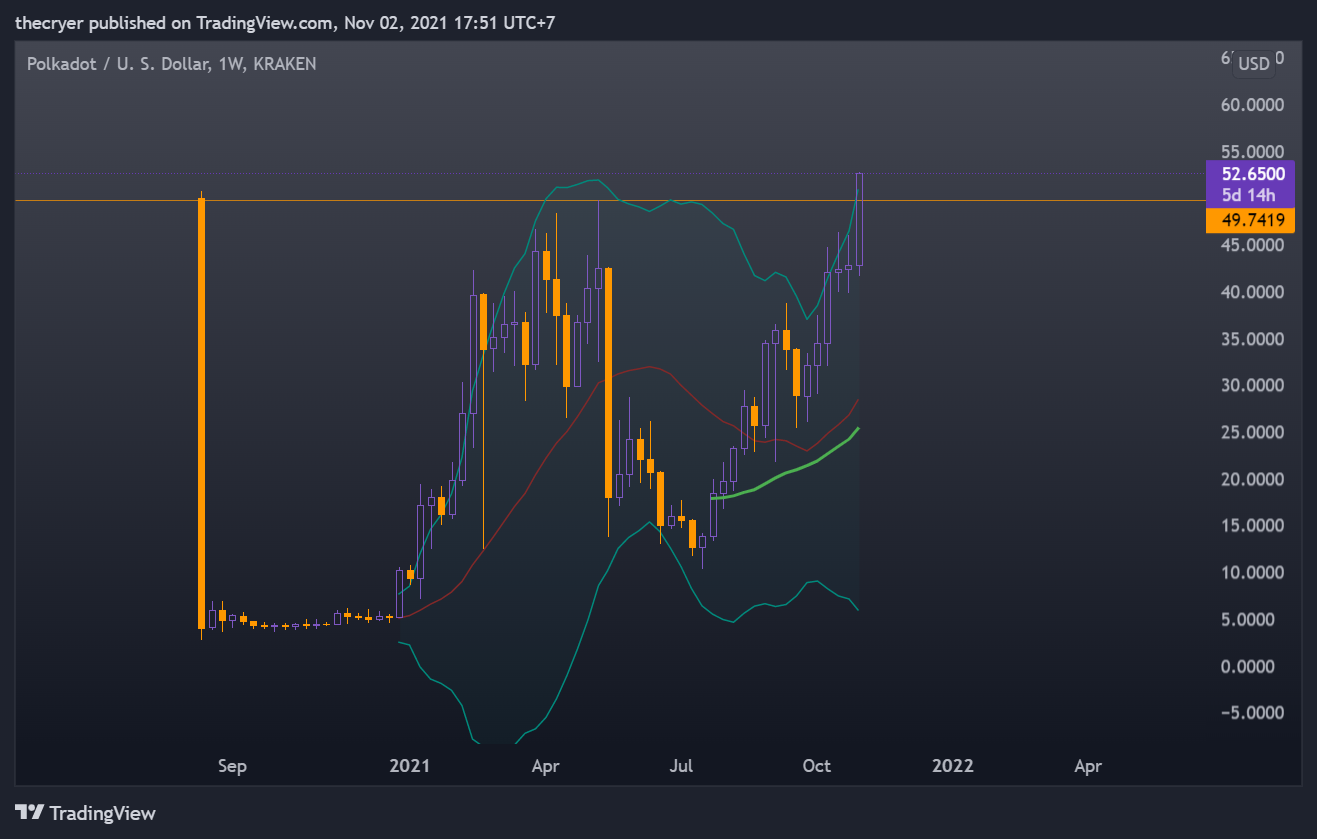Click the 35.0000 price axis label

coord(1252,339)
